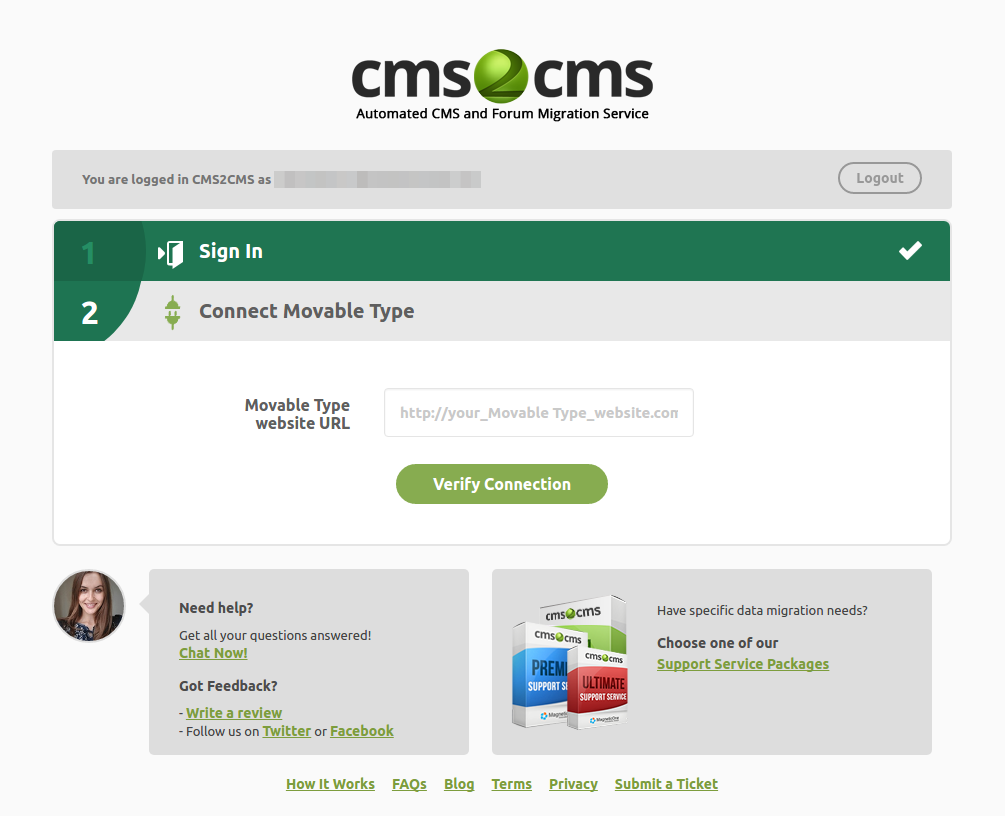Click the 'Movable Type website URL' label

tap(297, 414)
